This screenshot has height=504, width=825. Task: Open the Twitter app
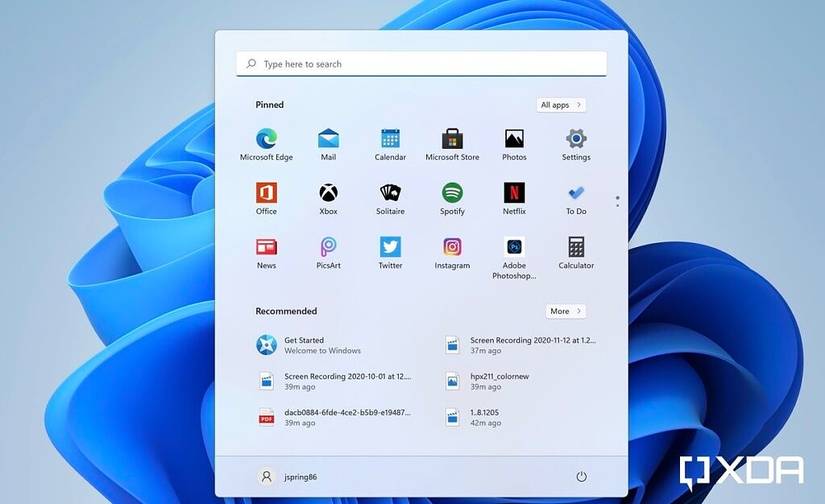390,253
